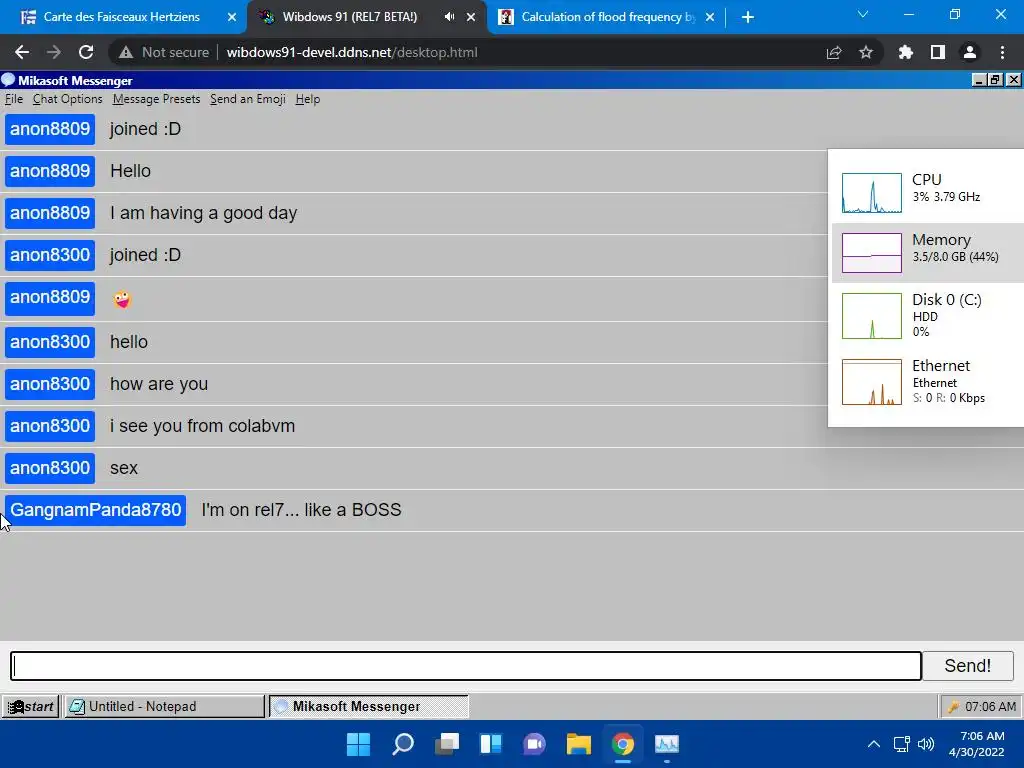Screen dimensions: 1024x768
Task: Open Task Manager from the taskbar
Action: tap(667, 744)
